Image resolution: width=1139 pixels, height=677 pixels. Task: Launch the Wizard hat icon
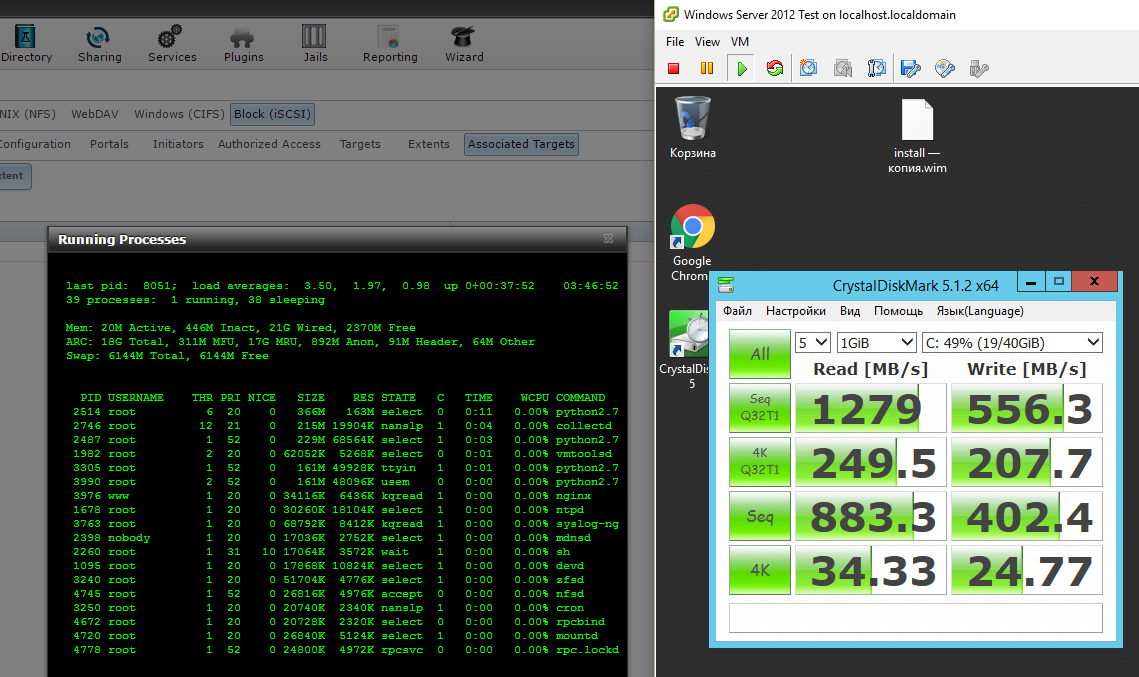pyautogui.click(x=464, y=44)
